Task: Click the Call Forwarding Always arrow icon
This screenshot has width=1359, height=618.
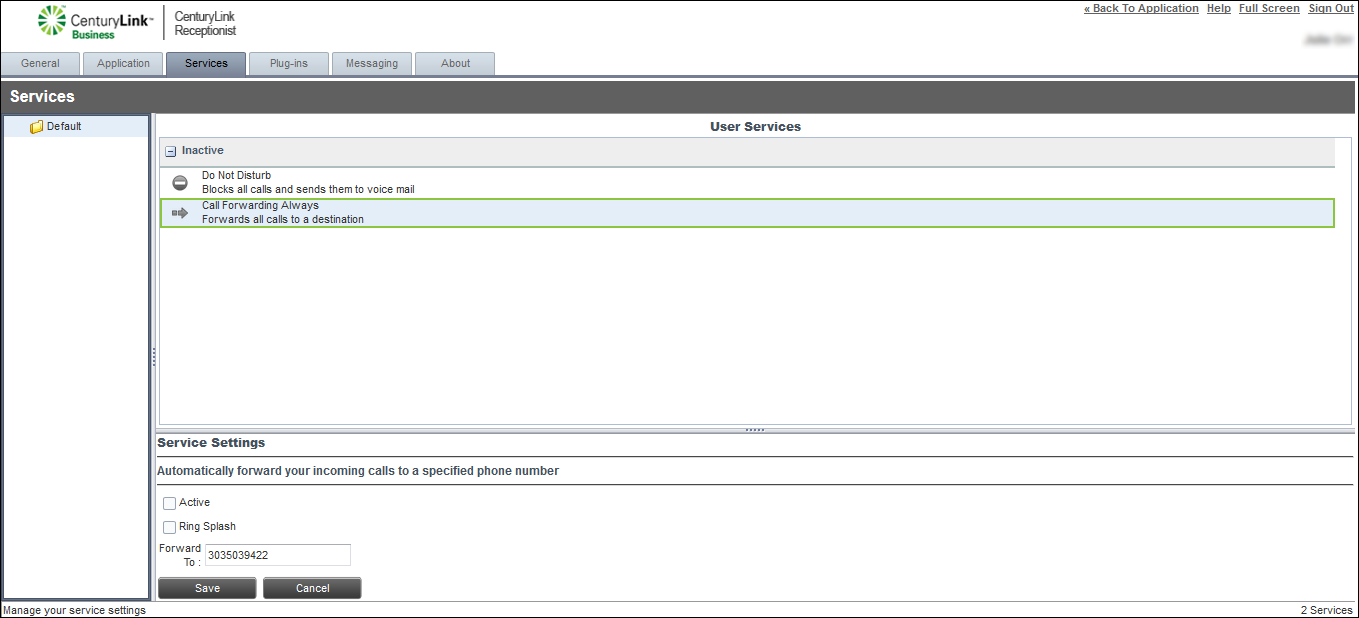Action: click(x=180, y=213)
